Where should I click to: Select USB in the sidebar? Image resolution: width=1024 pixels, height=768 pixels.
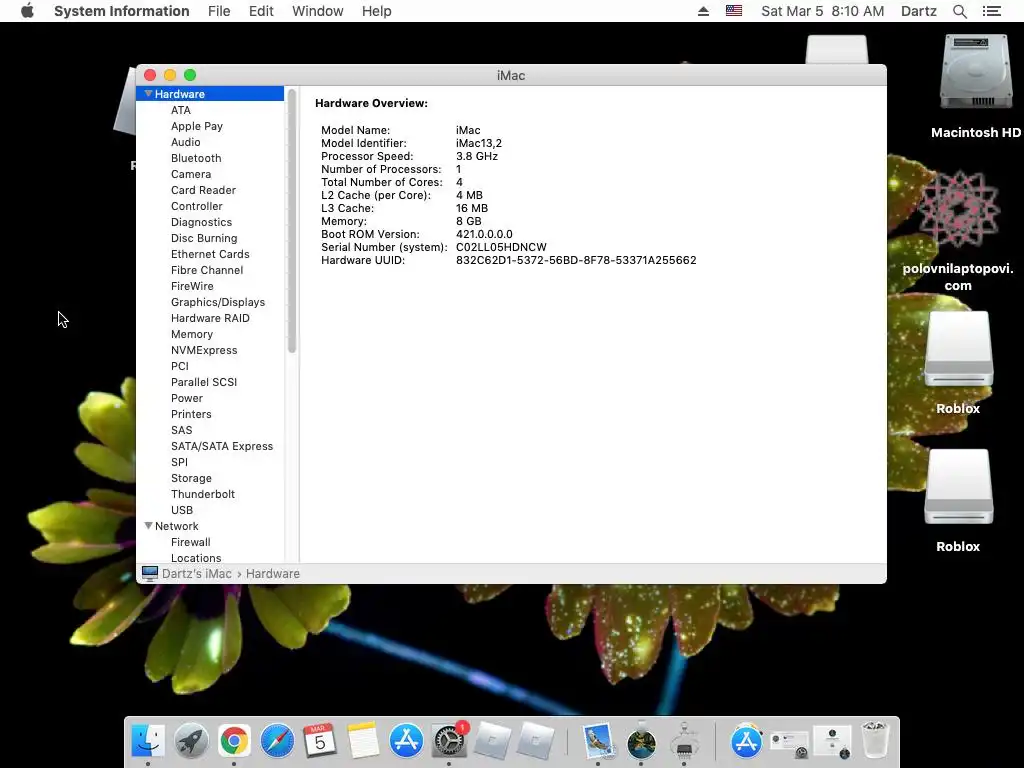pyautogui.click(x=182, y=510)
